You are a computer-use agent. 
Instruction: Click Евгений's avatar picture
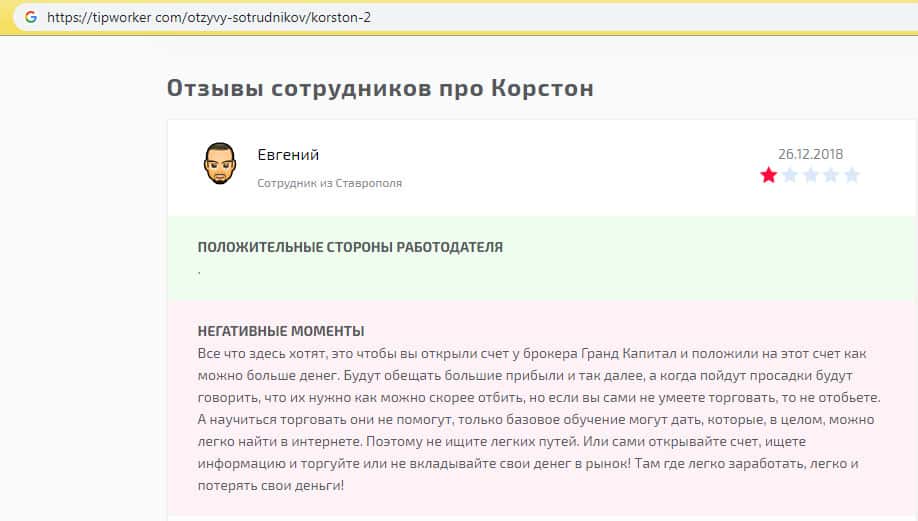click(220, 163)
